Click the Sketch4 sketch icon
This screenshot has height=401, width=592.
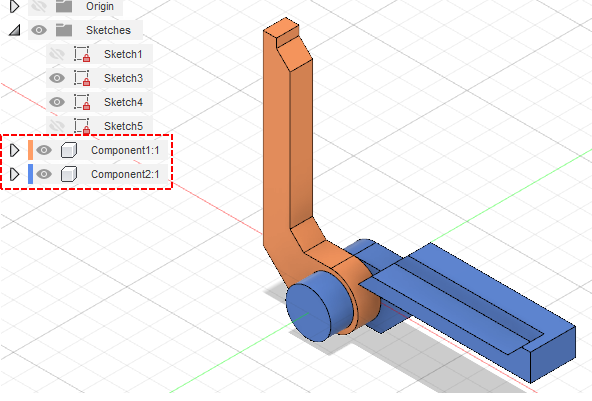[x=82, y=102]
